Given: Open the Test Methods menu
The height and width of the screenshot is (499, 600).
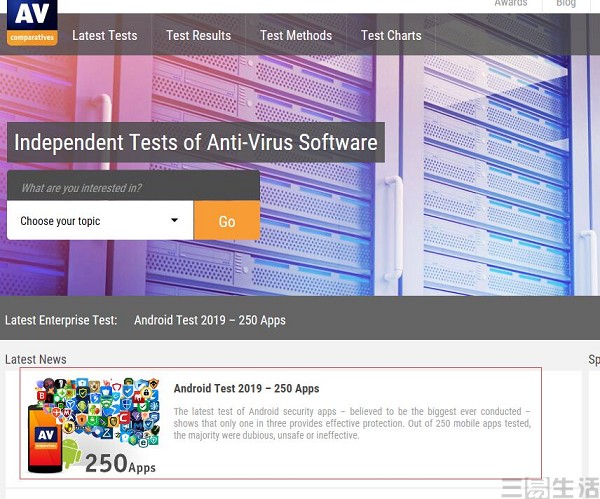Looking at the screenshot, I should (296, 36).
